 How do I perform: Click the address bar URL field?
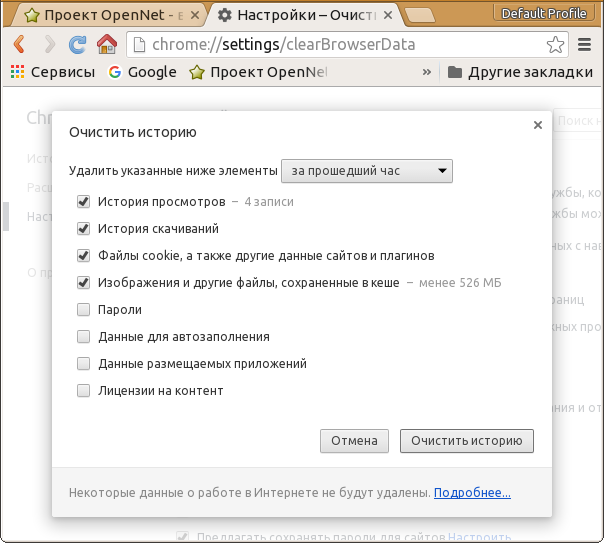pyautogui.click(x=340, y=45)
